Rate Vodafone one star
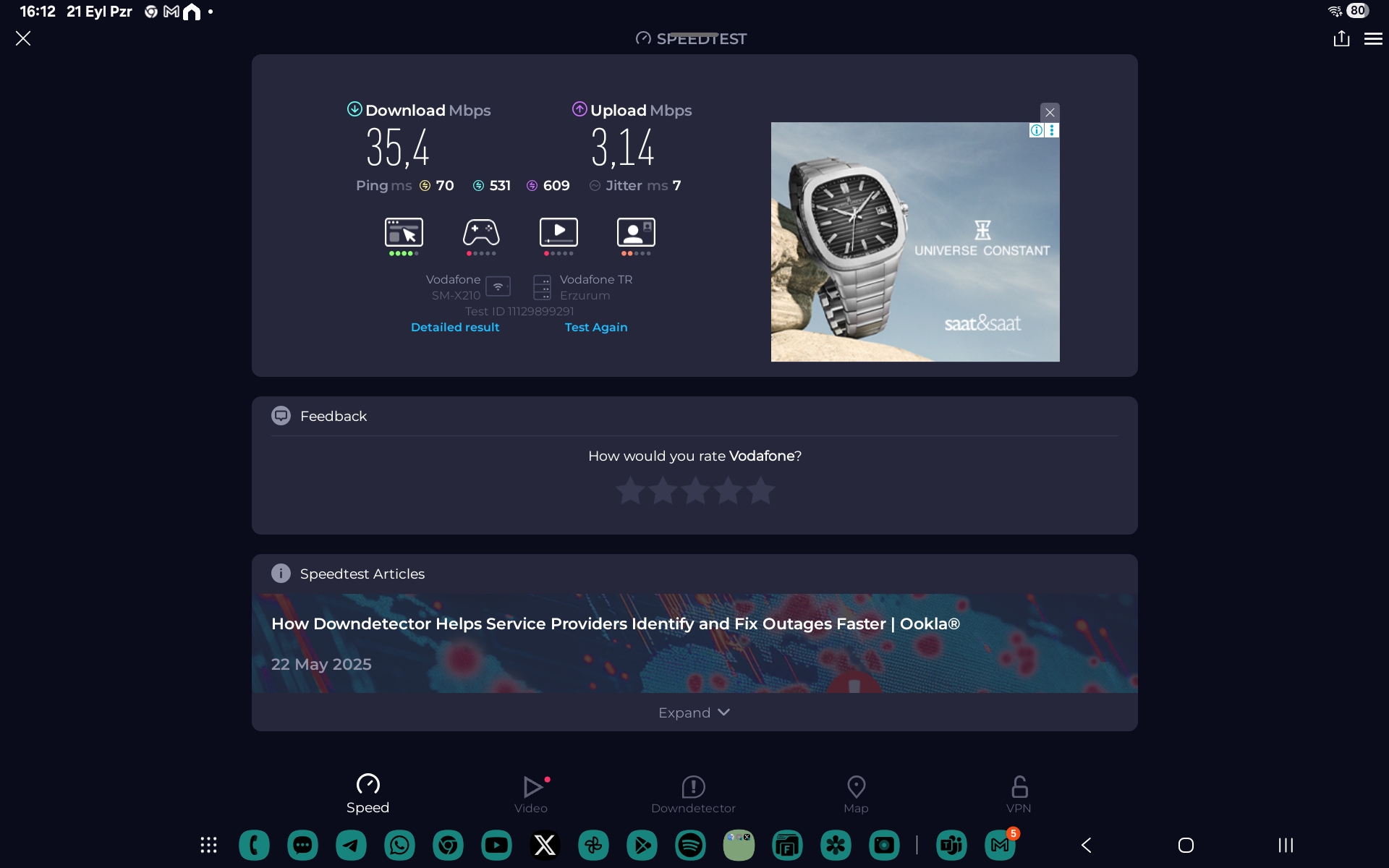 (x=630, y=490)
